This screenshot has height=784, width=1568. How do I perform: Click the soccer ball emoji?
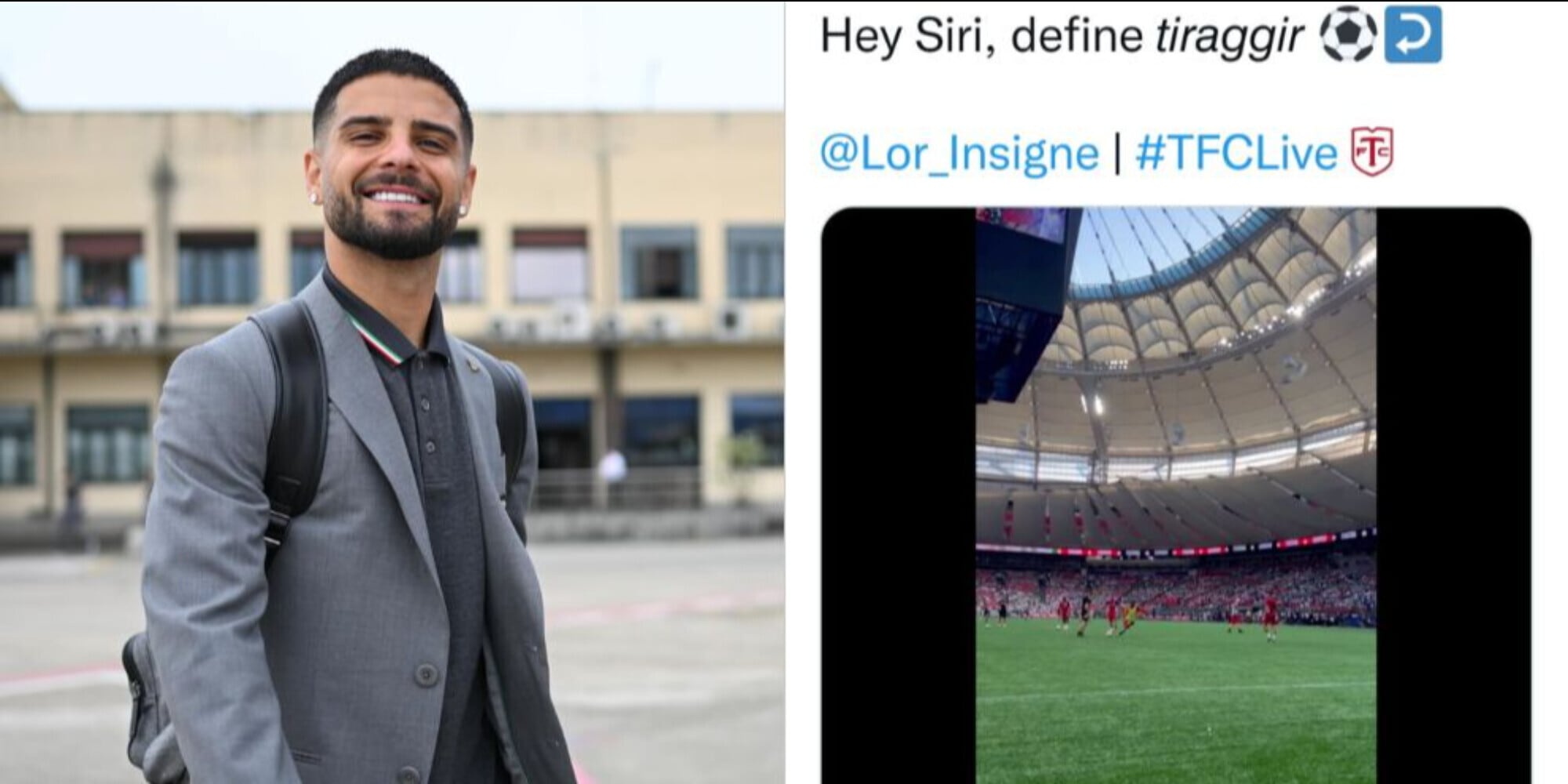click(x=1348, y=35)
